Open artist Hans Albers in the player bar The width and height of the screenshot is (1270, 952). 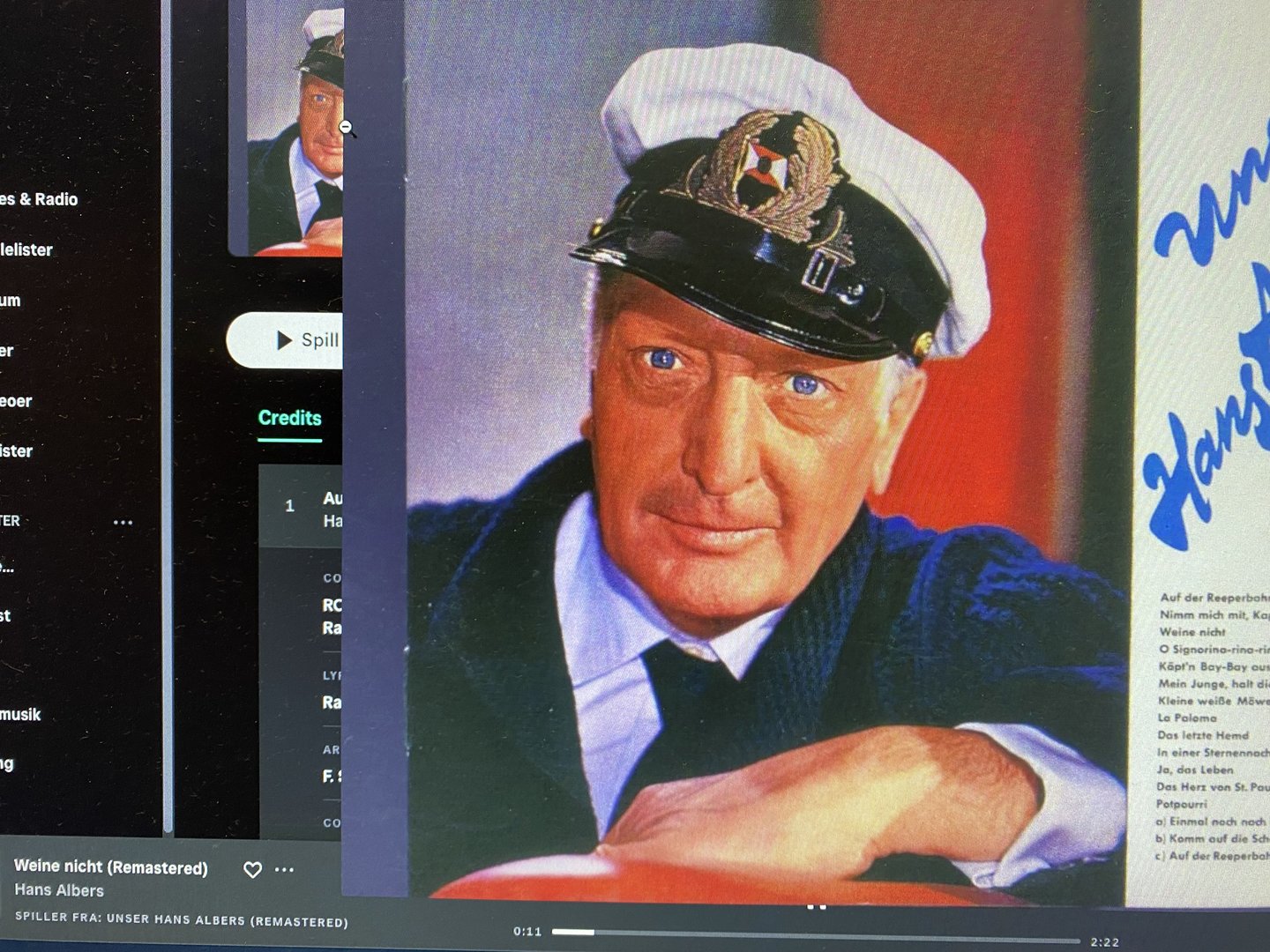59,890
